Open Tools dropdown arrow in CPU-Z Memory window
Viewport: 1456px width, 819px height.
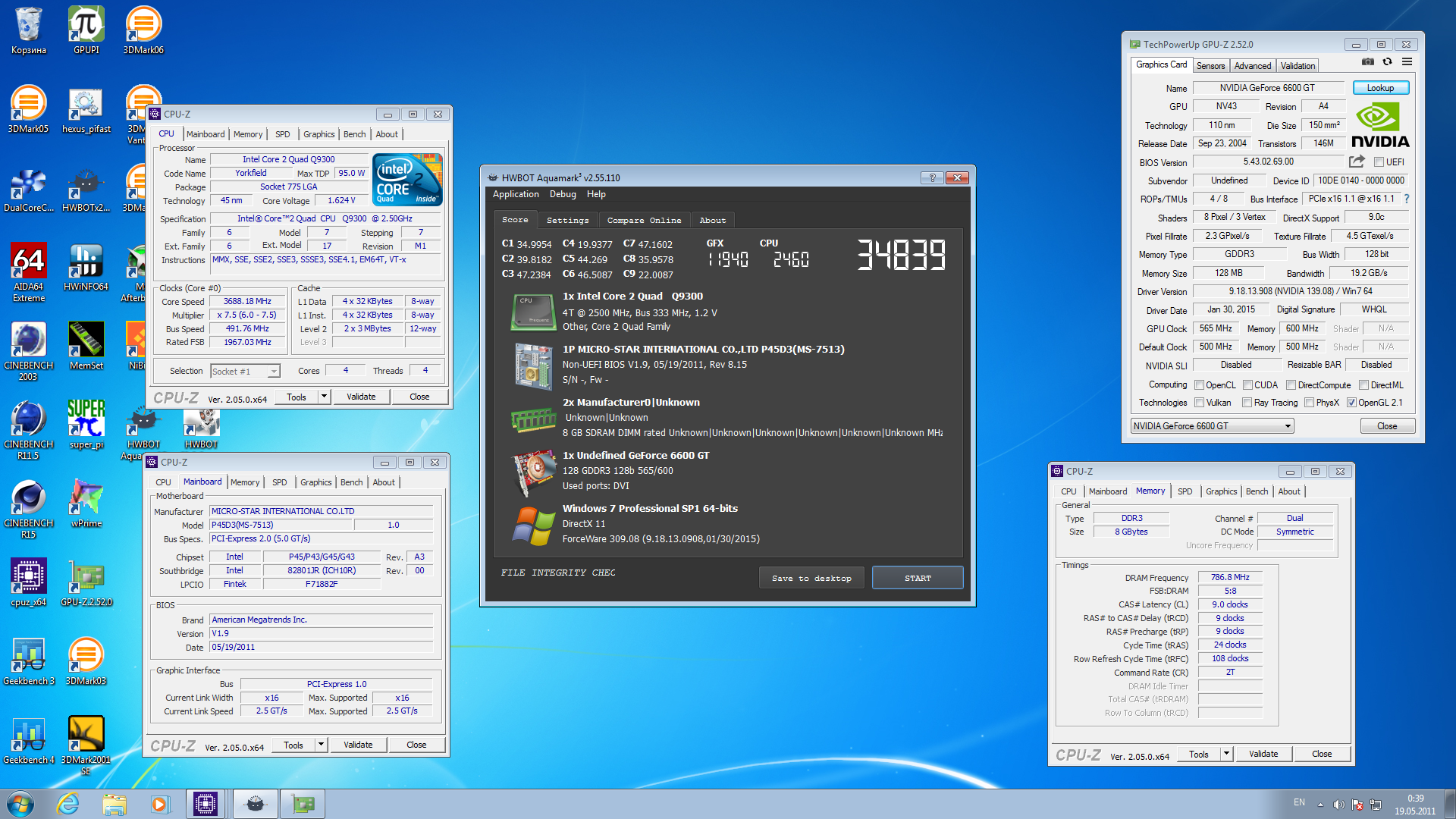pos(1226,754)
